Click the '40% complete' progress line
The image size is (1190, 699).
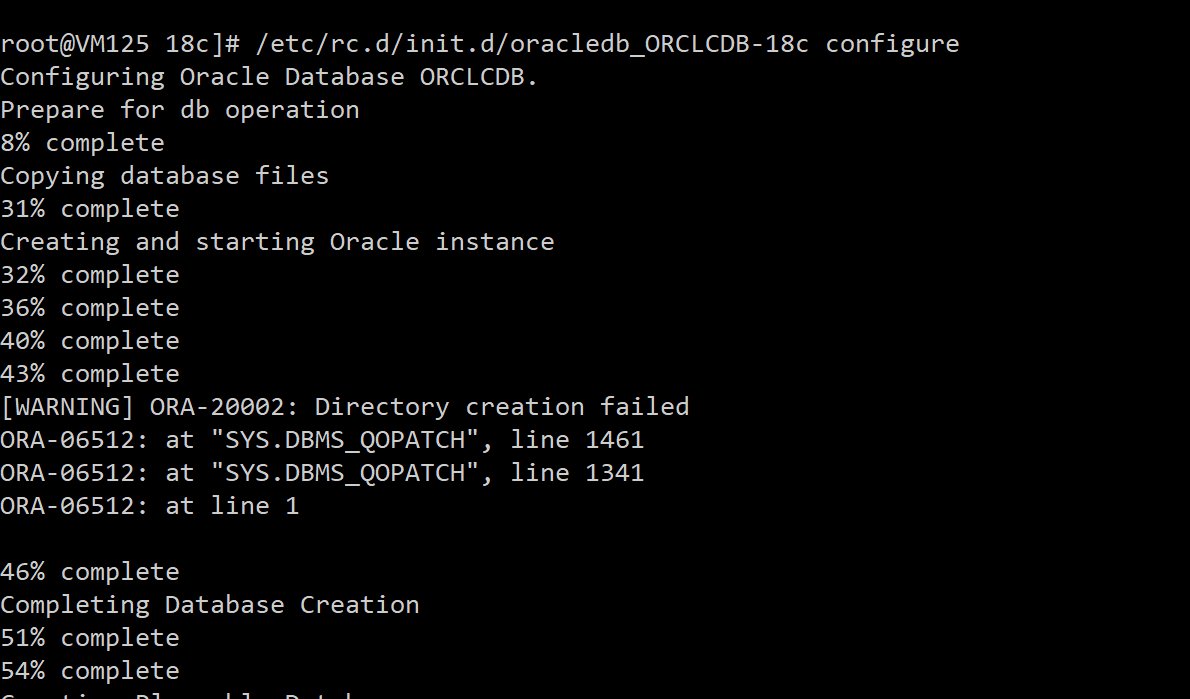[90, 341]
